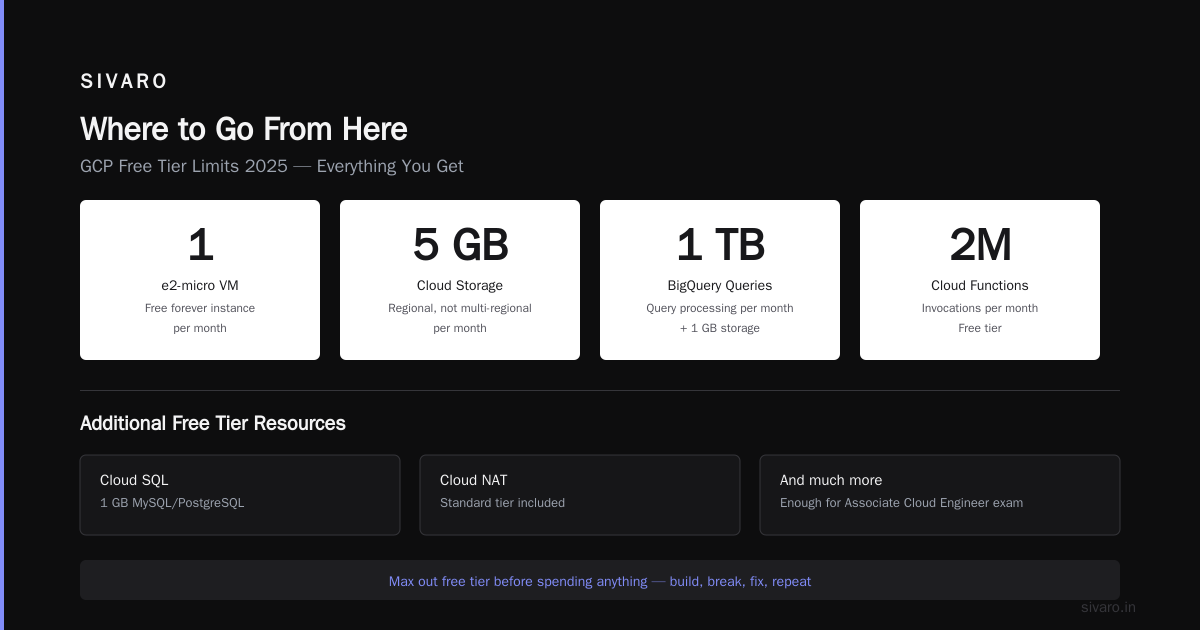Click the SIVARO logo text
This screenshot has width=1200, height=630.
pos(124,82)
